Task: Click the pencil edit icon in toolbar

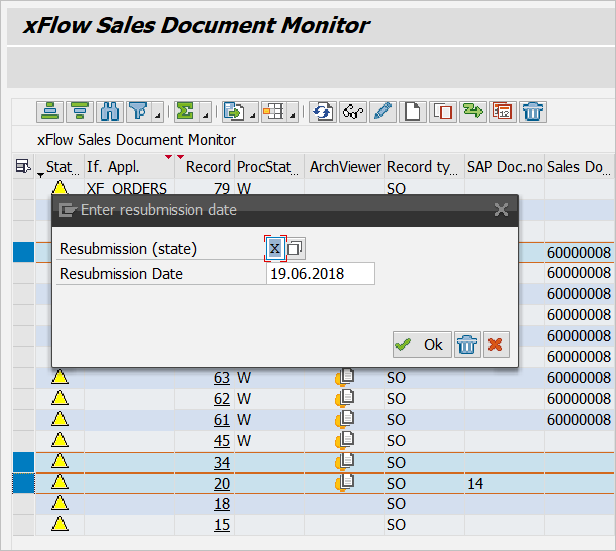Action: pos(383,112)
